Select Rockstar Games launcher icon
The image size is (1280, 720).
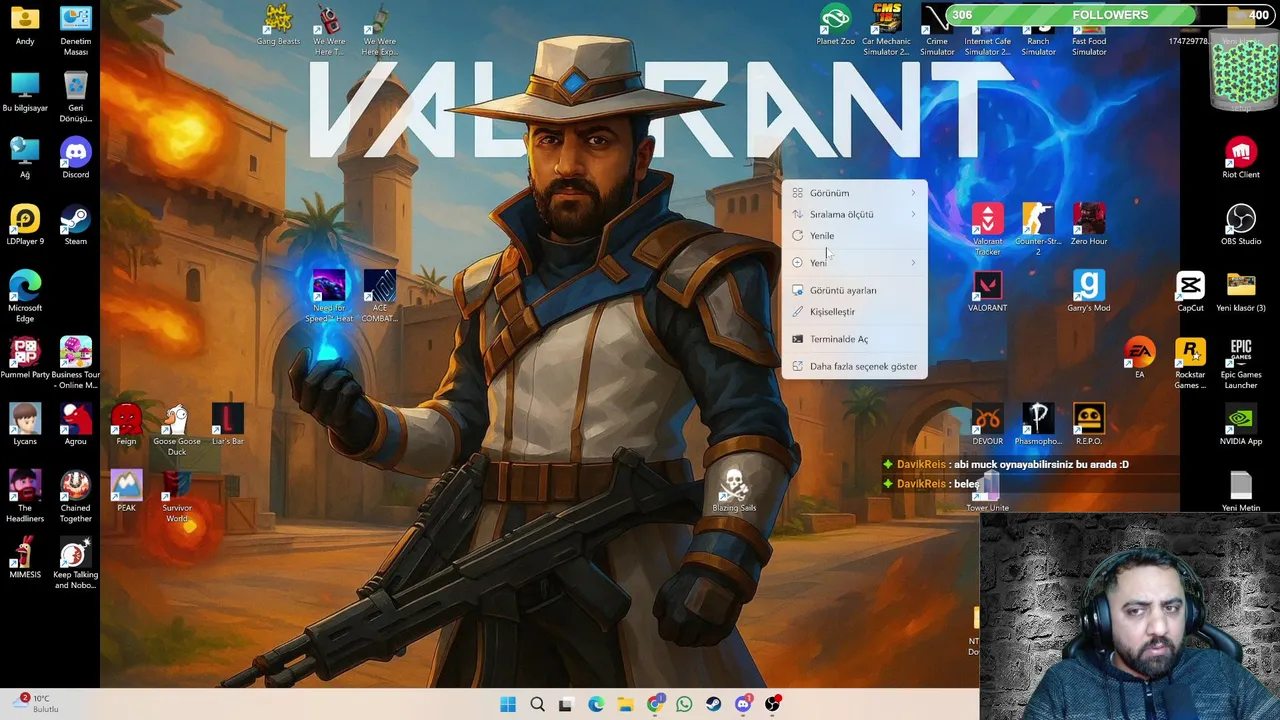coord(1190,364)
